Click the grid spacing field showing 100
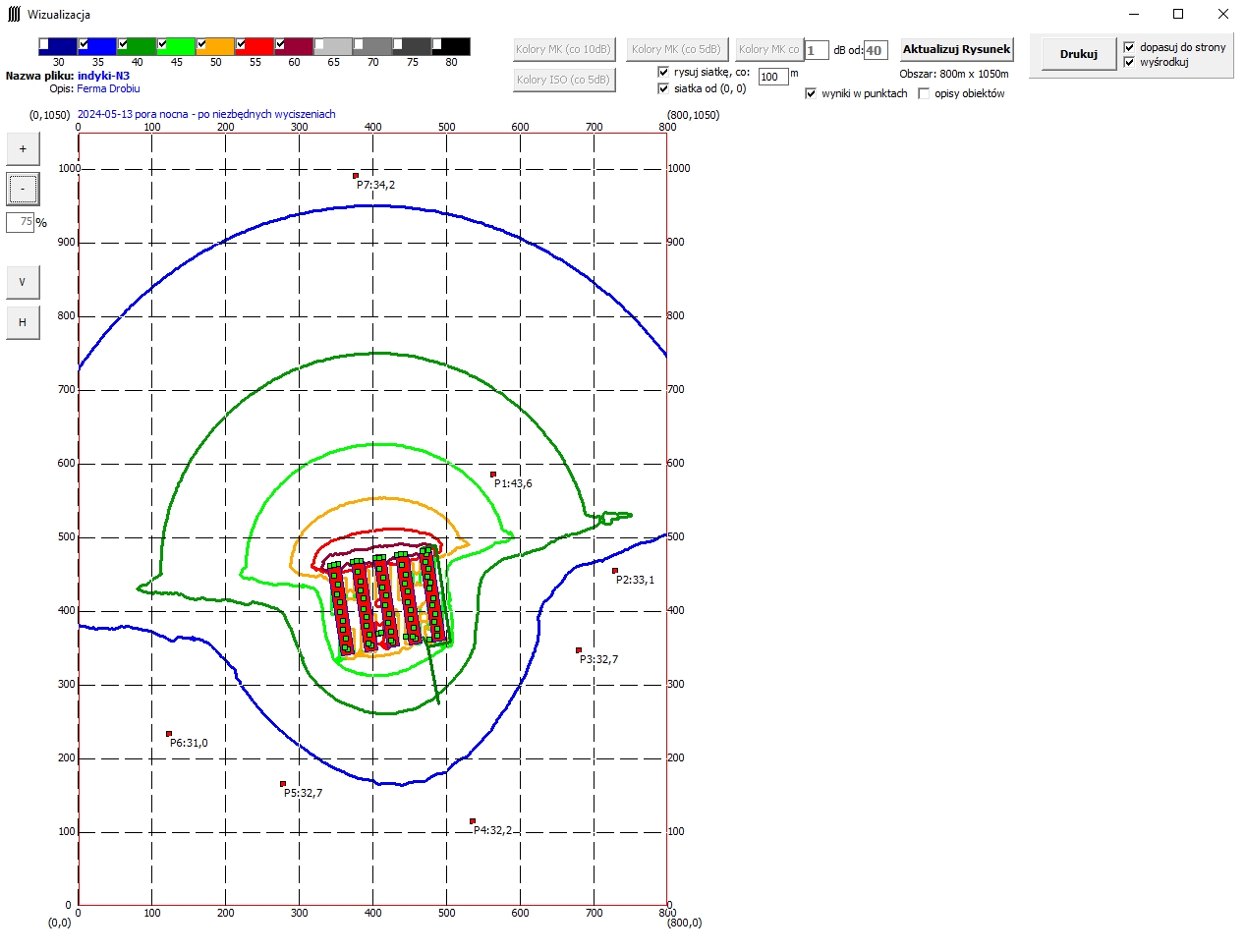 772,77
